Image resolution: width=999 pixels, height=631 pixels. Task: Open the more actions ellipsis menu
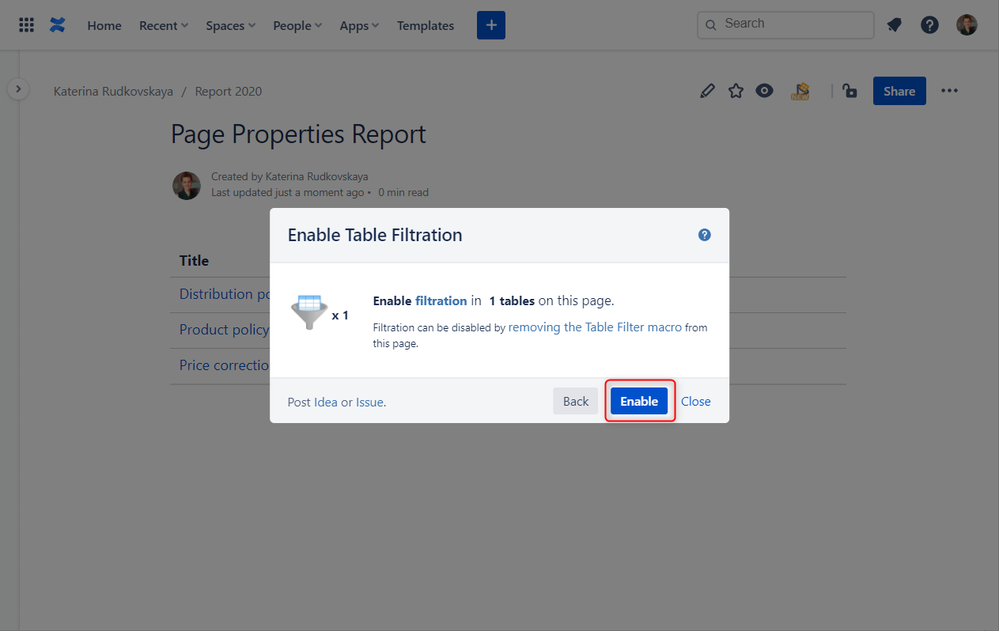(949, 91)
